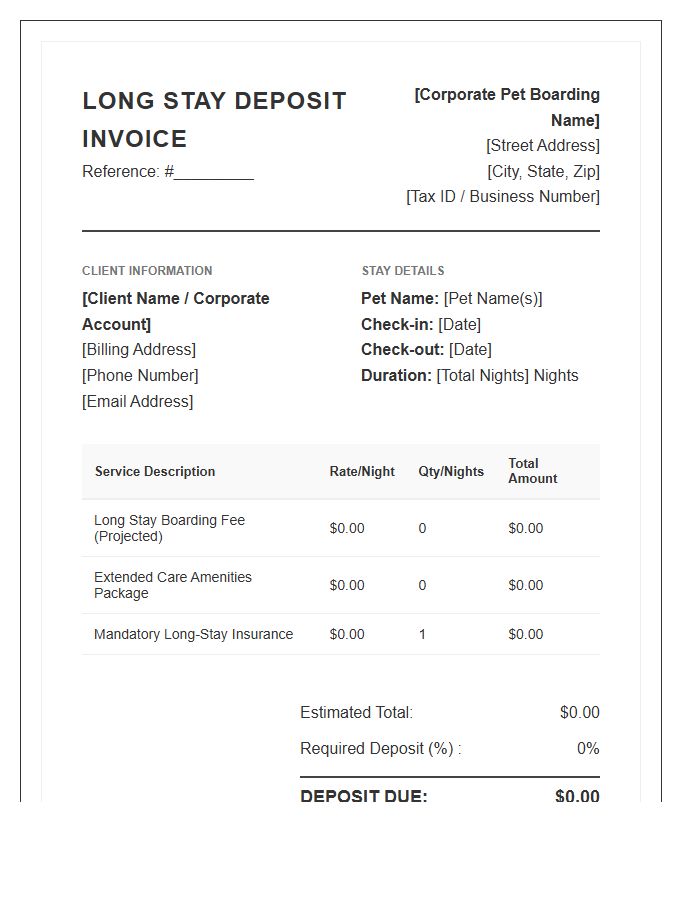Screen dimensions: 700x900
Task: Click the '[Phone Number]' placeholder
Action: pos(140,375)
